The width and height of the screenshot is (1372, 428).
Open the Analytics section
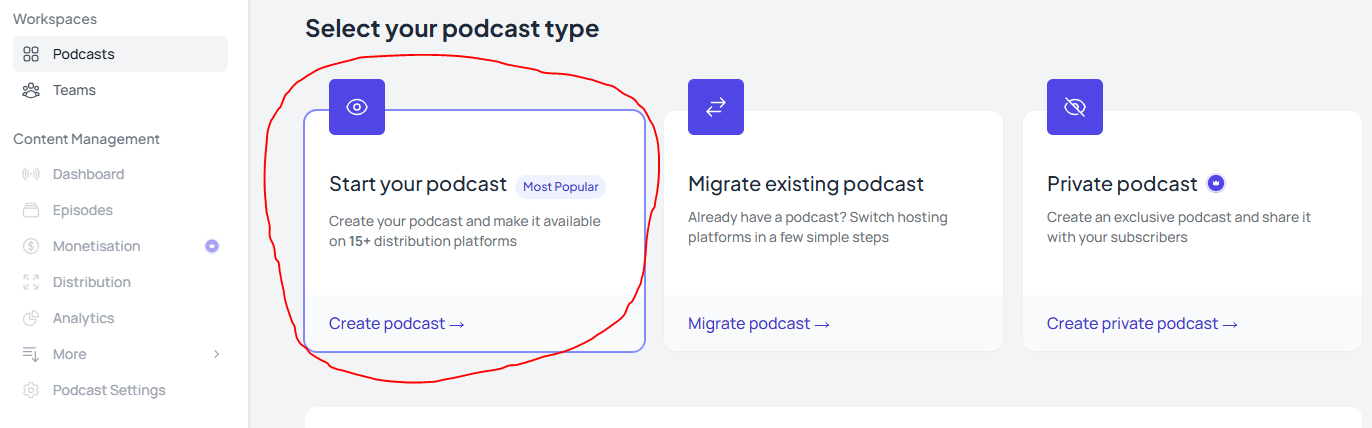(120, 318)
